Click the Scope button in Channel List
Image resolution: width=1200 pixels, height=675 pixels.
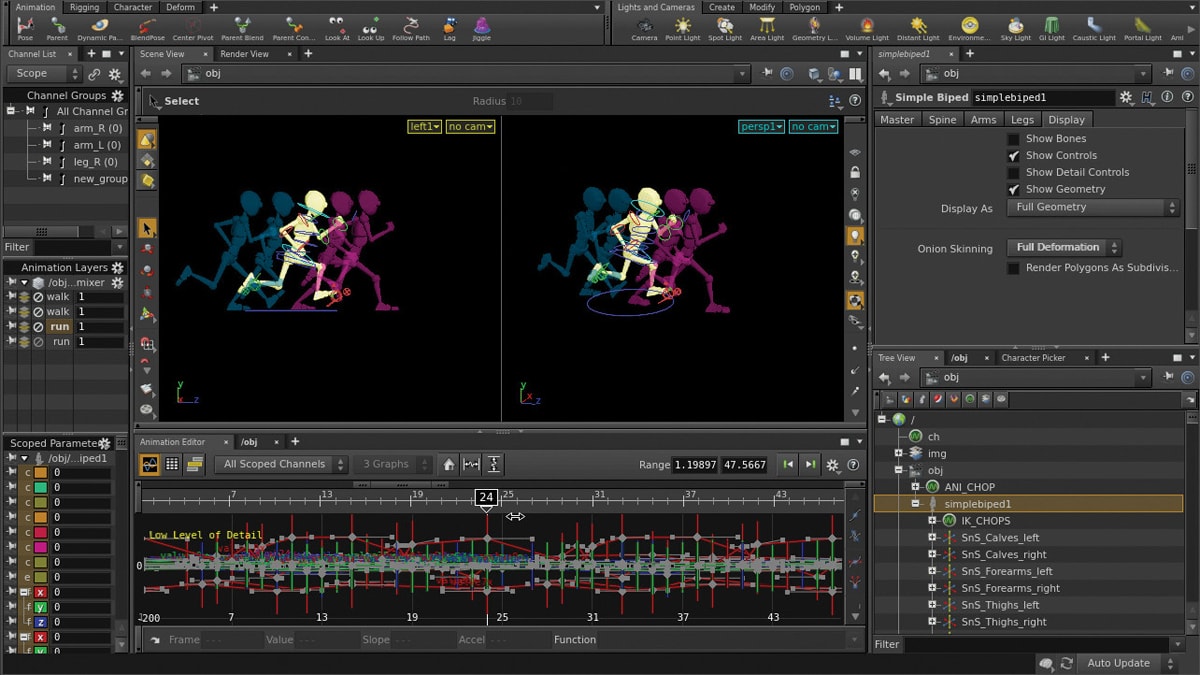click(32, 74)
